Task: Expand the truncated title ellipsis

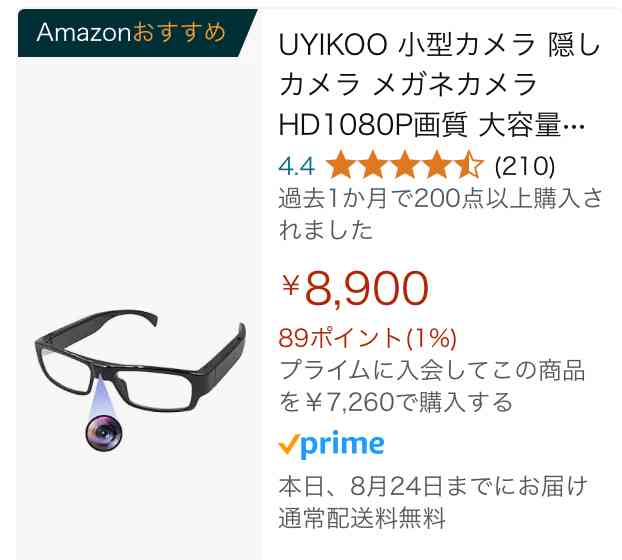Action: coord(574,127)
